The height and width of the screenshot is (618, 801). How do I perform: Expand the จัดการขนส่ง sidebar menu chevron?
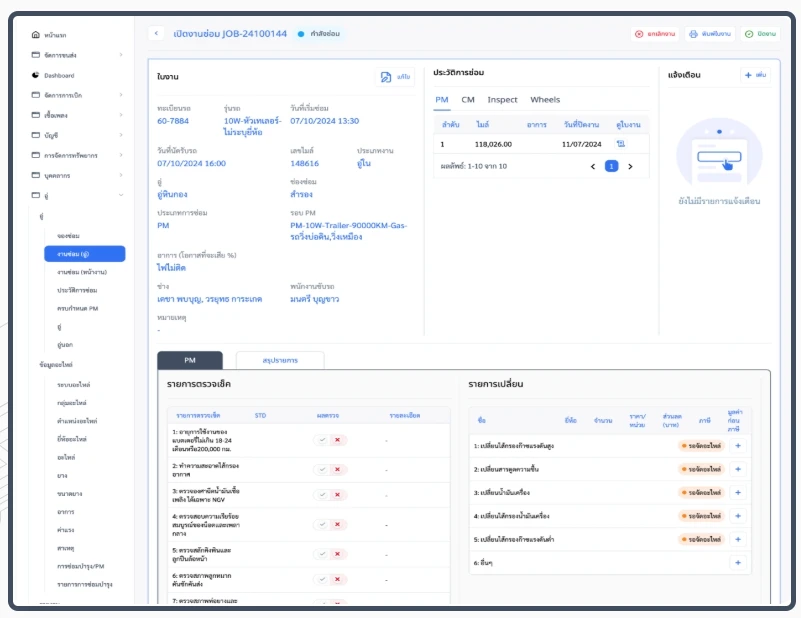coord(121,55)
